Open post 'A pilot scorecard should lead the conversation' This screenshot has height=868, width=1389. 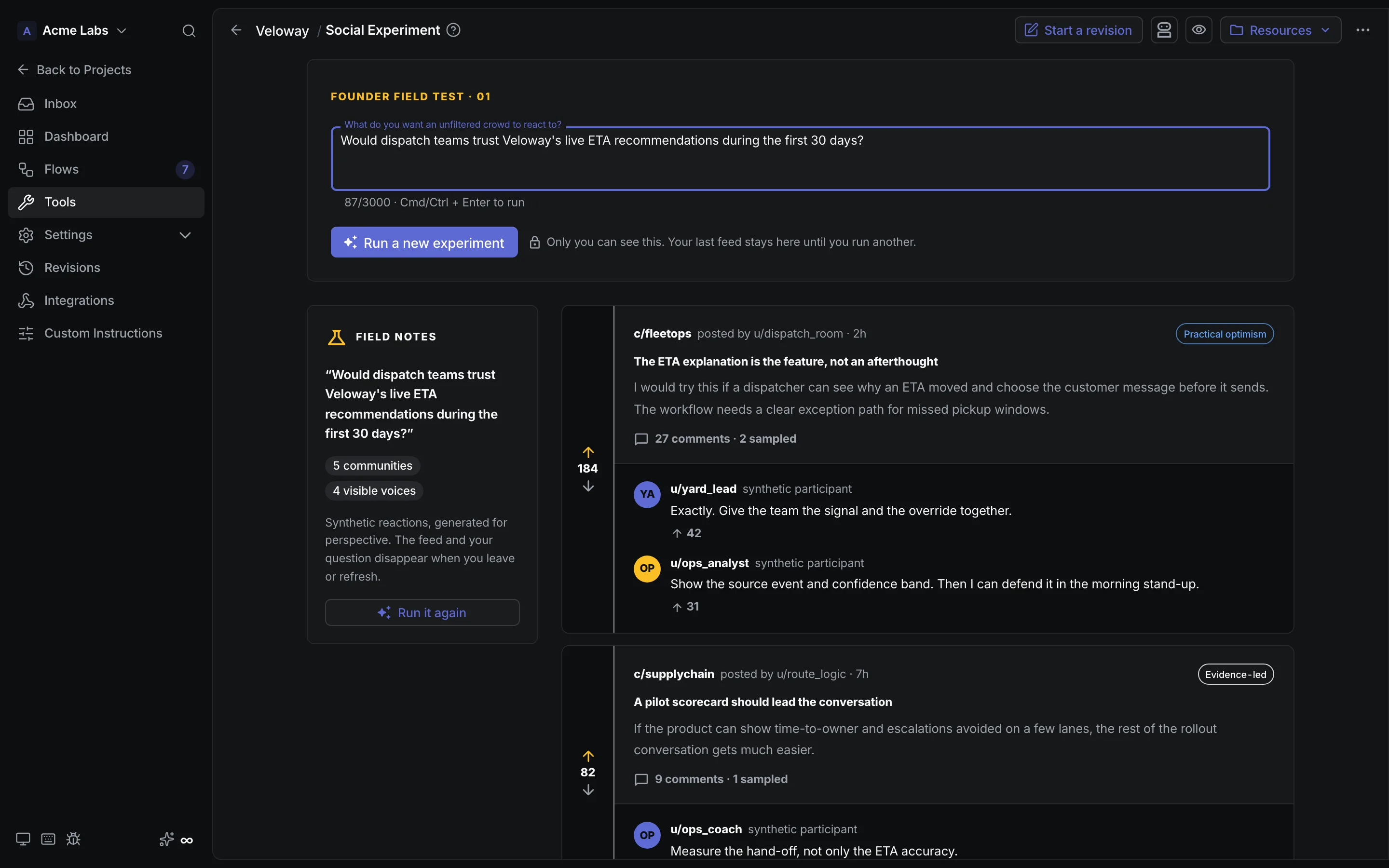point(763,702)
